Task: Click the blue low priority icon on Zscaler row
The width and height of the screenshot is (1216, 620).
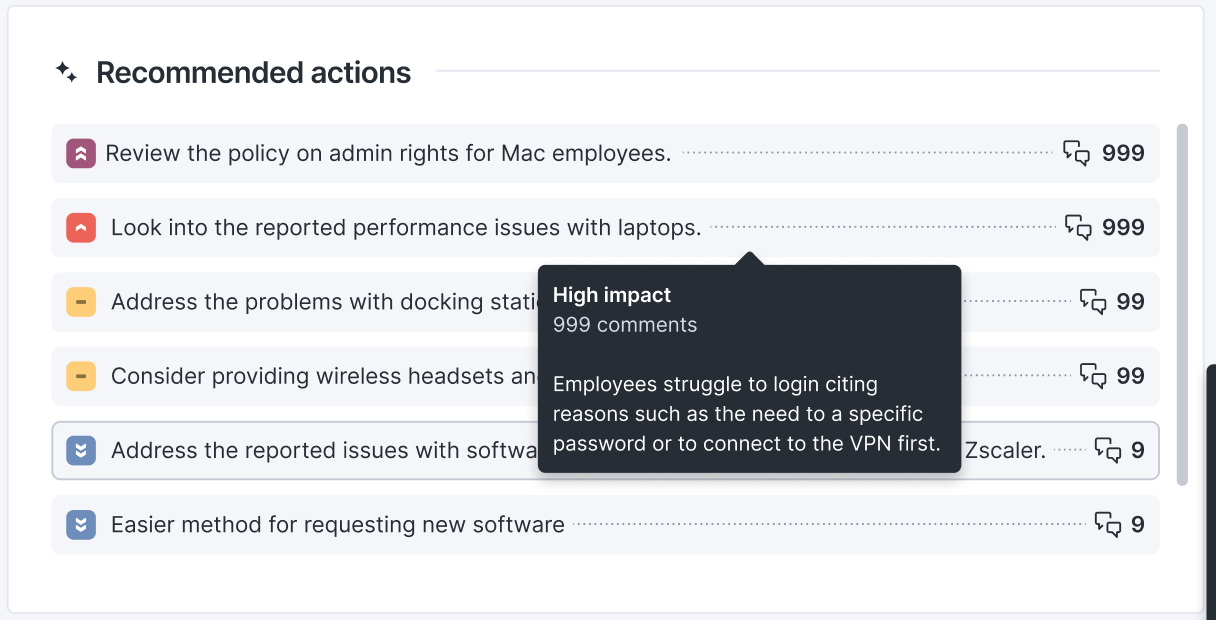Action: pos(81,450)
